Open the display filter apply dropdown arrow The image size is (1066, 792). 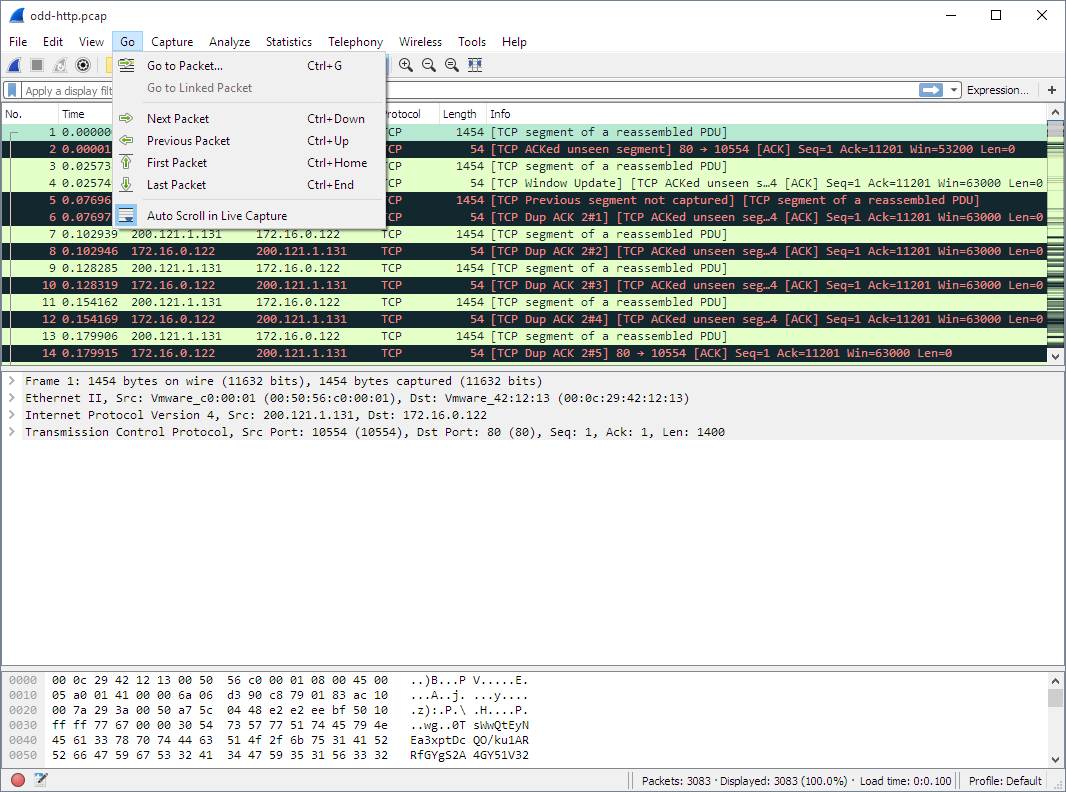click(x=953, y=90)
